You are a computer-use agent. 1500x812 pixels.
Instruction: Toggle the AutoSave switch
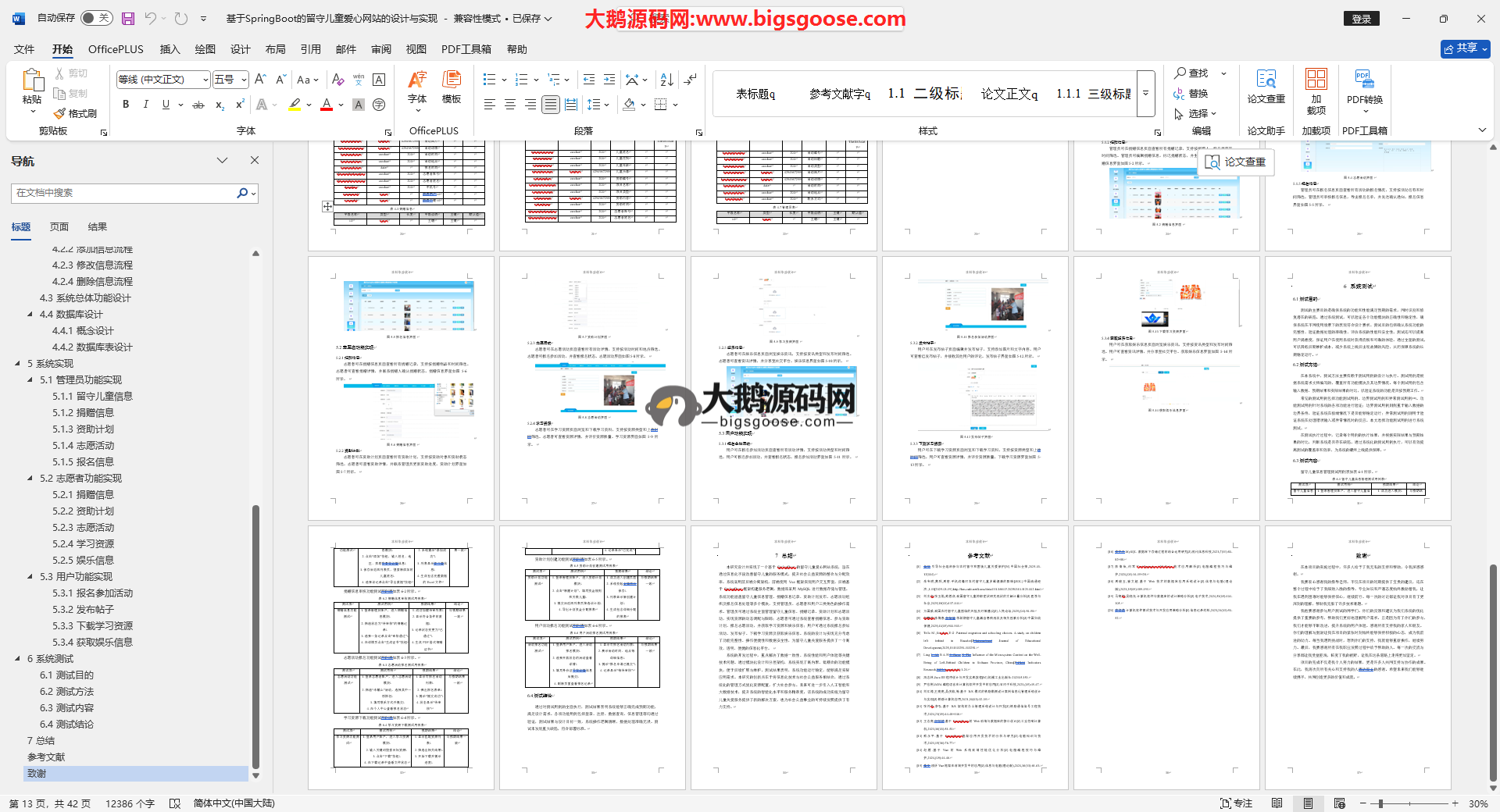click(97, 18)
